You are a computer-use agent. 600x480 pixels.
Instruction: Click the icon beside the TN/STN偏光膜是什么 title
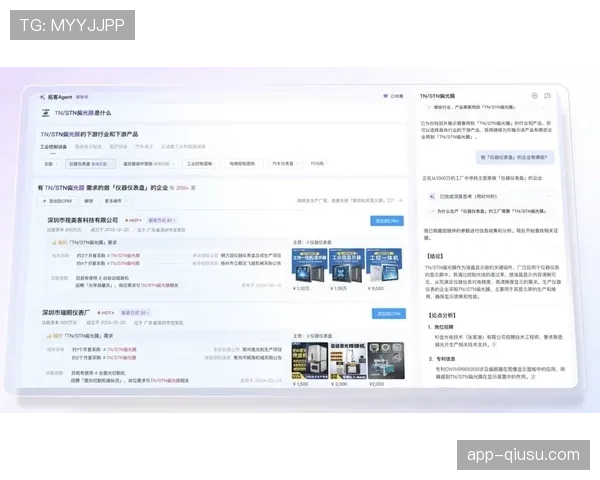click(46, 113)
